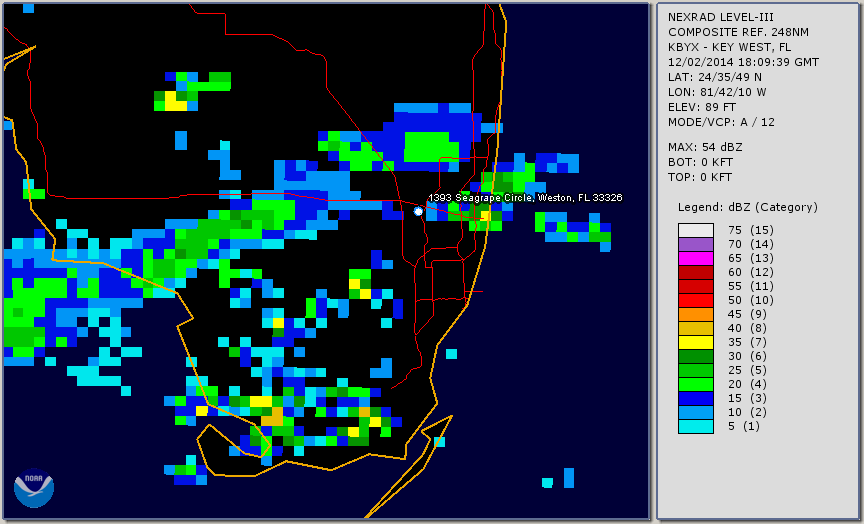
Task: Select the 15 dBZ blue legend swatch
Action: tap(696, 398)
